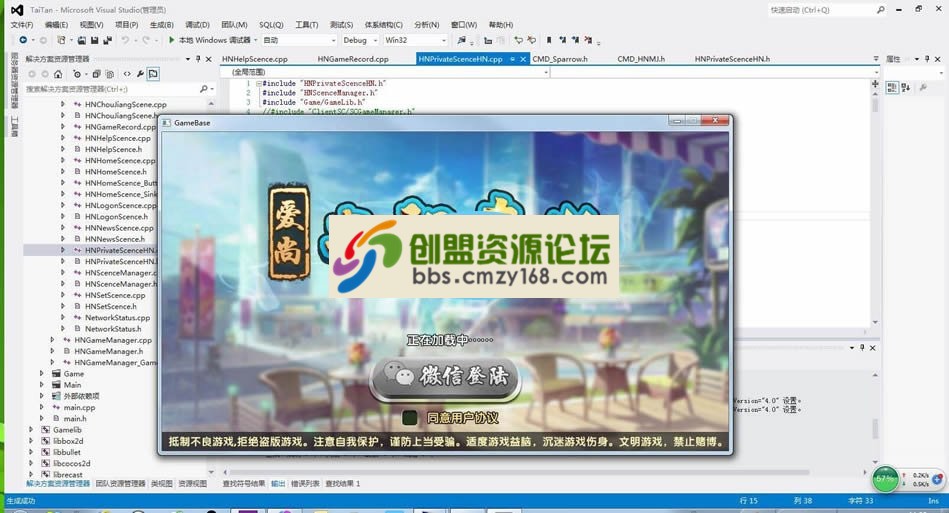Click the Undo toolbar icon
Screen dimensions: 949x513
[x=125, y=40]
